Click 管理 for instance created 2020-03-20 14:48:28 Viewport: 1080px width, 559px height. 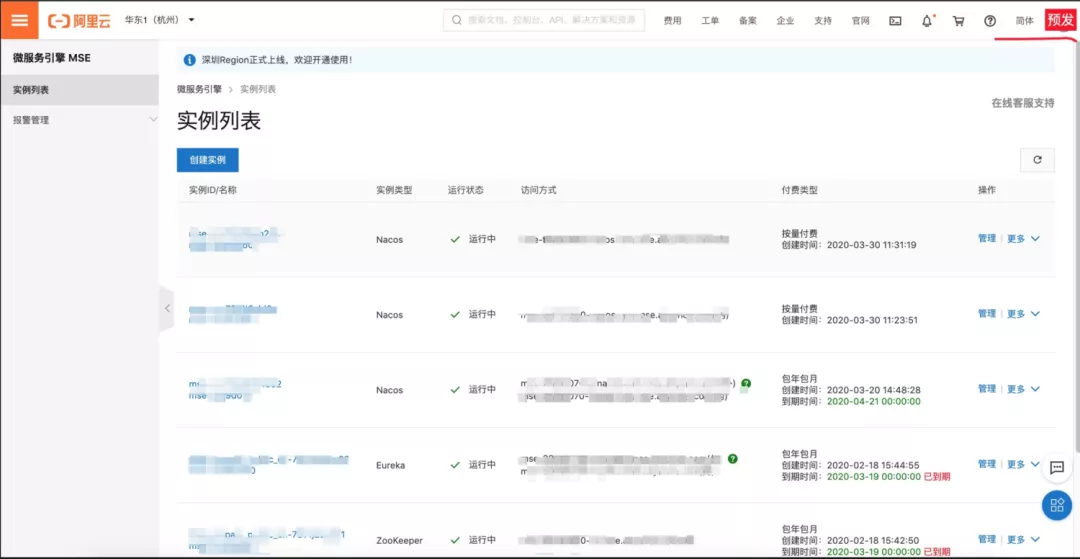coord(987,388)
